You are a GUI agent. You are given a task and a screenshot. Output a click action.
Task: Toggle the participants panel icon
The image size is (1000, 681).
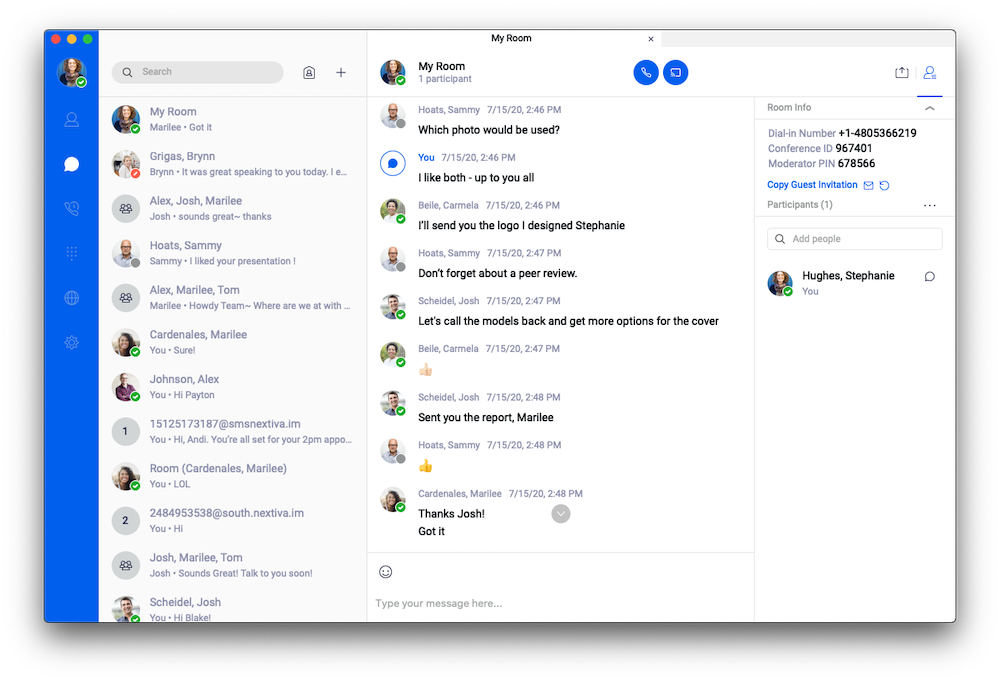click(930, 73)
